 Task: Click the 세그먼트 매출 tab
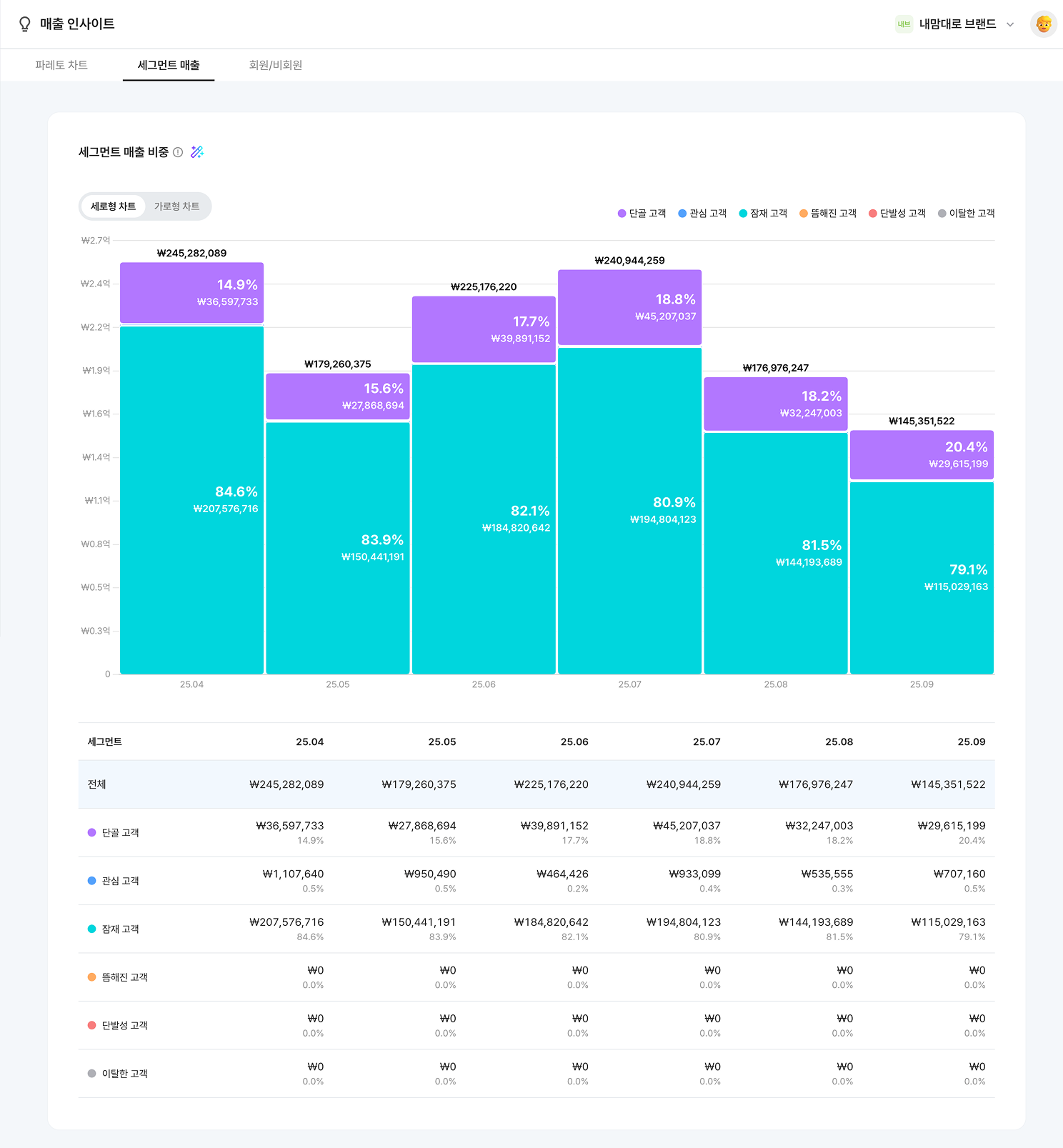coord(169,65)
